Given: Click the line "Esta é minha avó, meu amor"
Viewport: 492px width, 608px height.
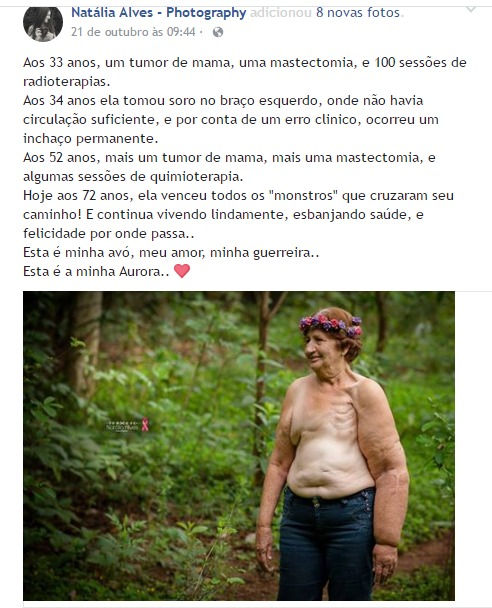Looking at the screenshot, I should [x=171, y=252].
